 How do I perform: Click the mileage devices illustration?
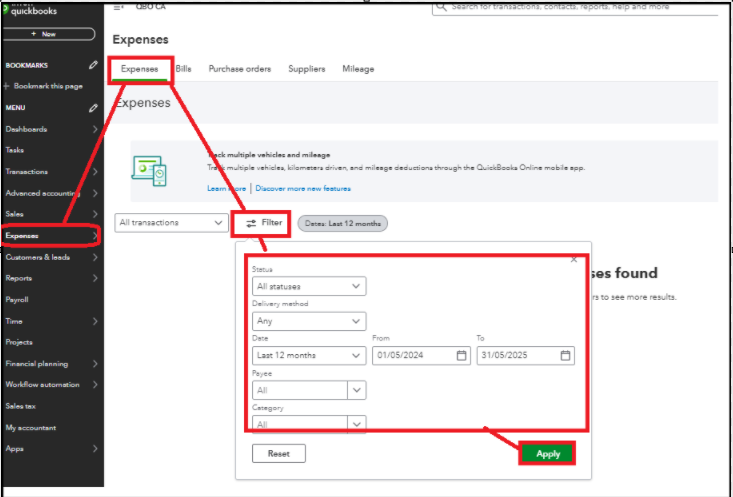pyautogui.click(x=149, y=171)
